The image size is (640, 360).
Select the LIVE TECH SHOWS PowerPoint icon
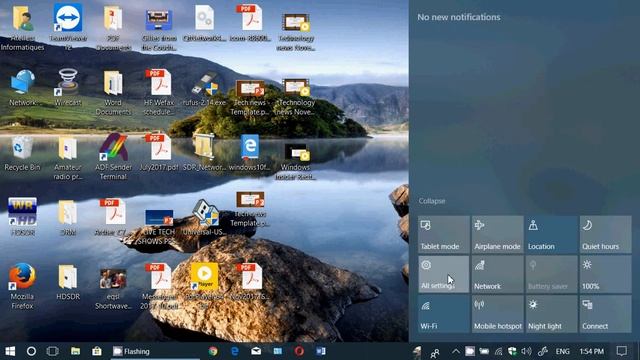pos(159,227)
